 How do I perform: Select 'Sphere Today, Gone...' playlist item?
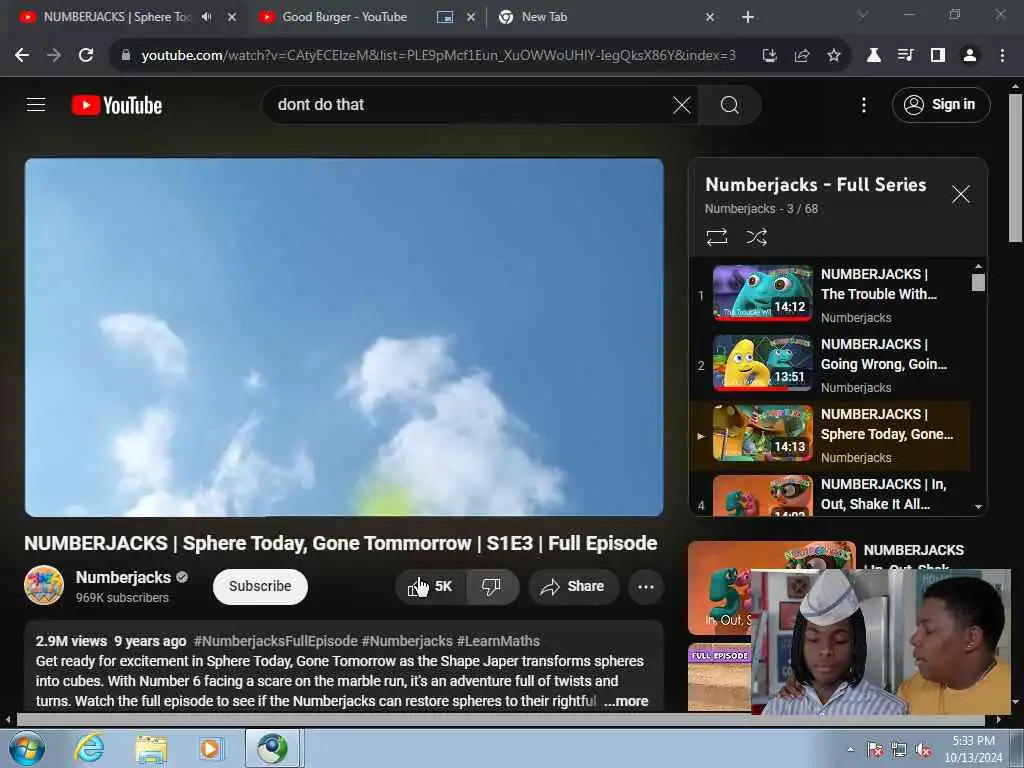[x=829, y=434]
